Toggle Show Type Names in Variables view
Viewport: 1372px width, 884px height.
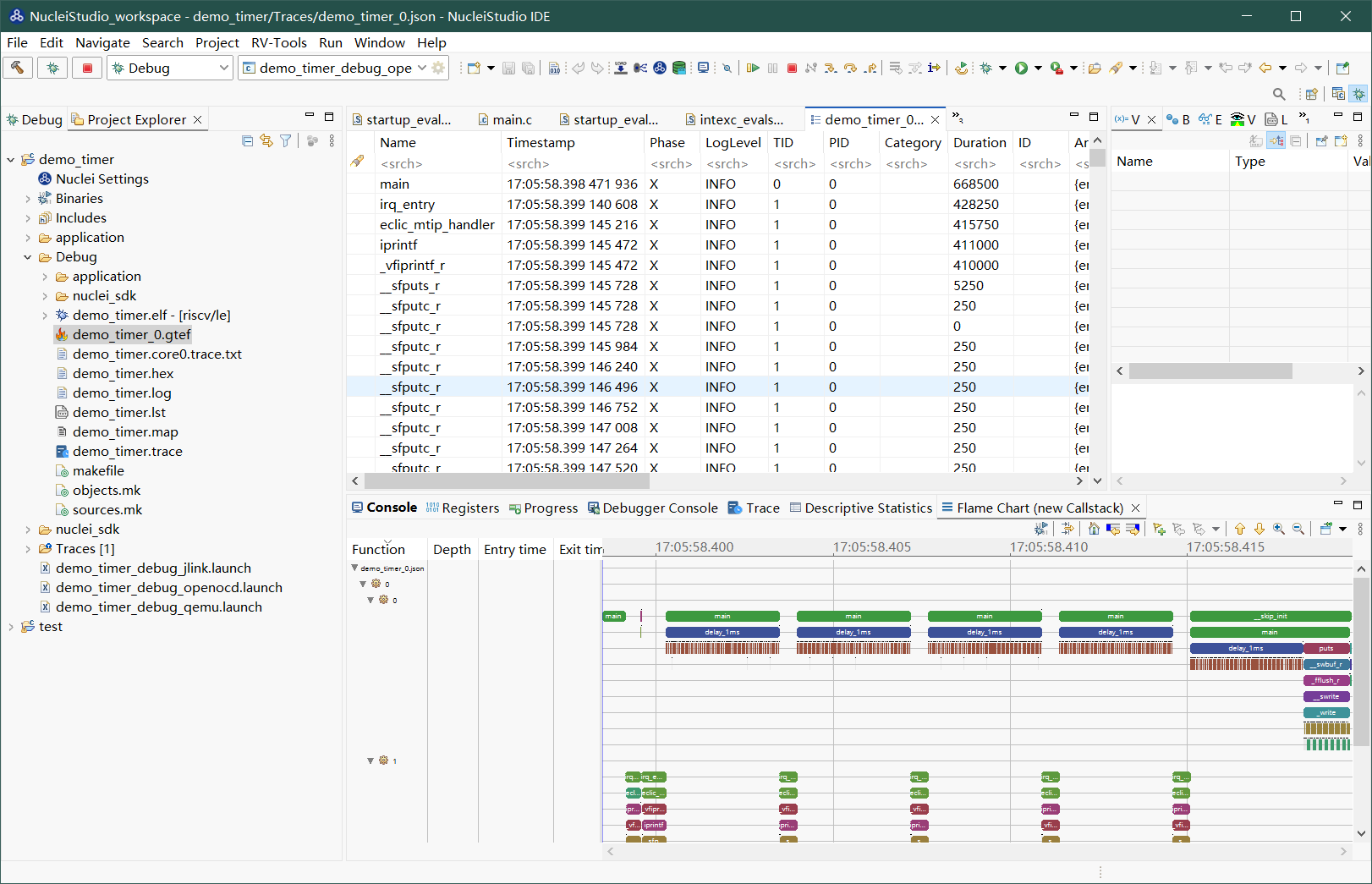[x=1256, y=140]
